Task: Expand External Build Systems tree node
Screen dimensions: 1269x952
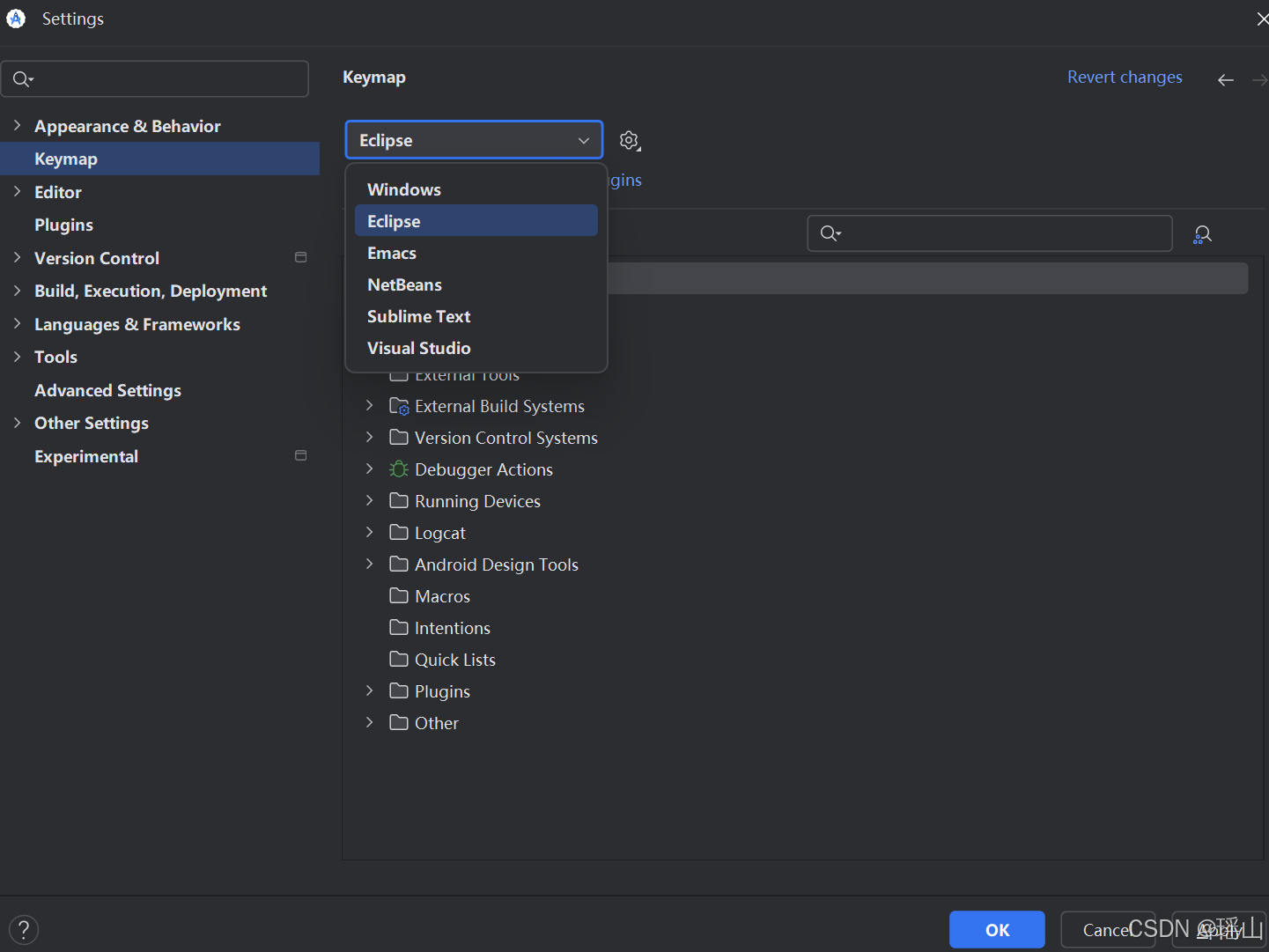Action: click(x=369, y=406)
